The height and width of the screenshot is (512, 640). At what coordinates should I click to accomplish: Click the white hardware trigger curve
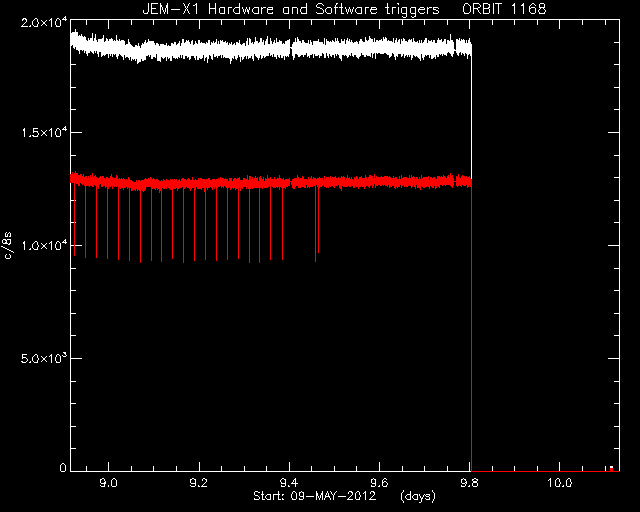(271, 49)
